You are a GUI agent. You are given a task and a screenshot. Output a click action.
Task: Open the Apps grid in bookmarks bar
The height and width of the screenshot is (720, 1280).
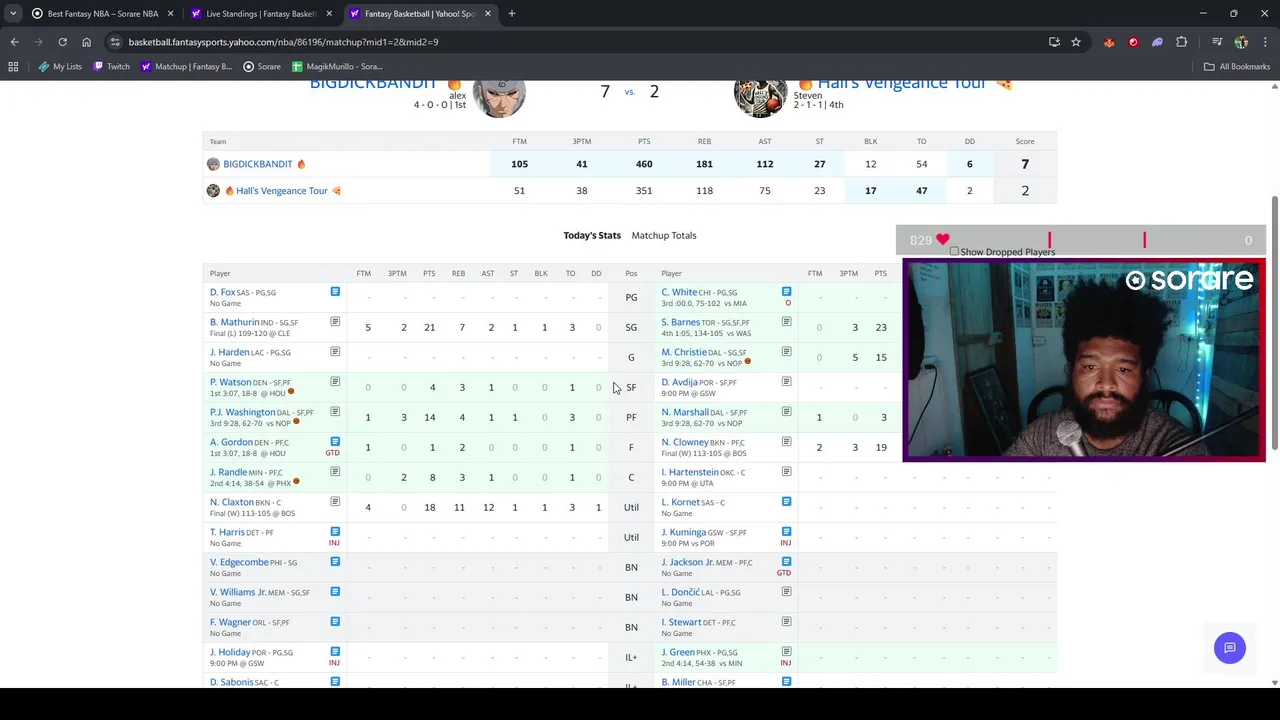coord(13,66)
